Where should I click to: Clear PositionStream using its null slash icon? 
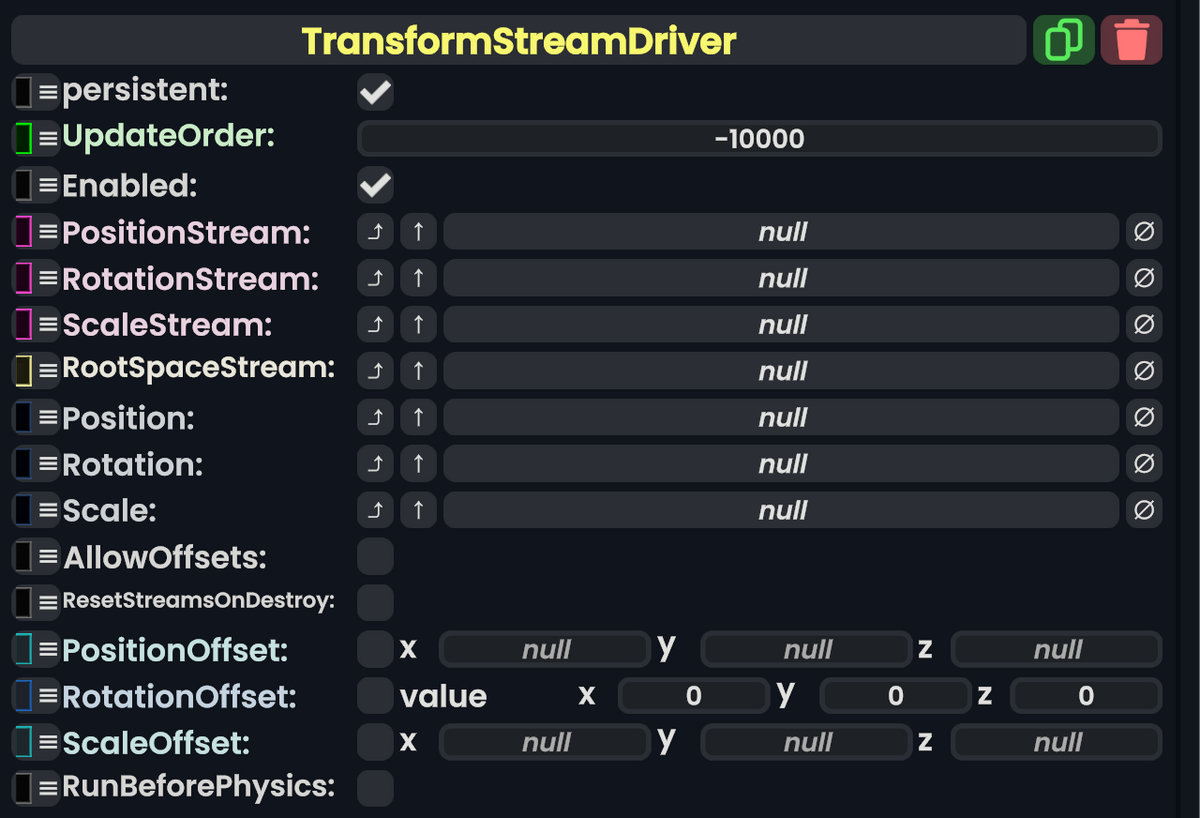point(1143,231)
